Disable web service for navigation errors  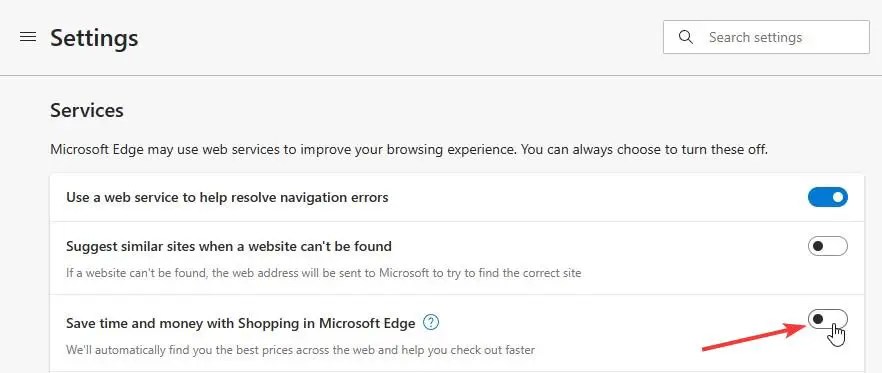click(x=827, y=197)
